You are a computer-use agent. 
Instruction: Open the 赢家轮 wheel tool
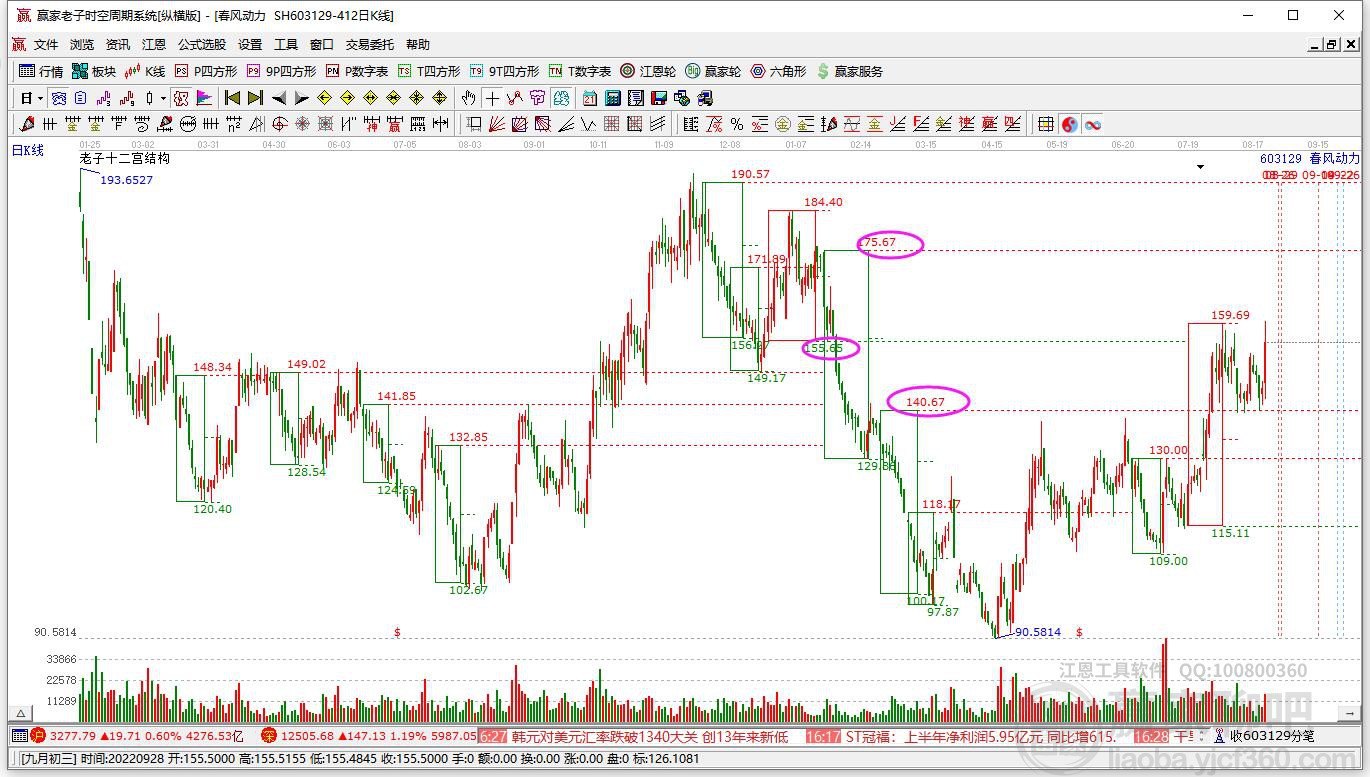coord(713,71)
